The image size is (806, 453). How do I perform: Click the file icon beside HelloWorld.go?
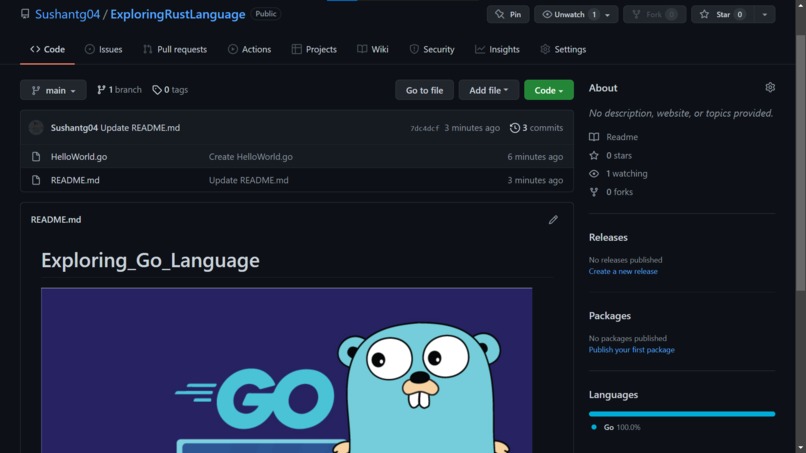click(x=36, y=156)
